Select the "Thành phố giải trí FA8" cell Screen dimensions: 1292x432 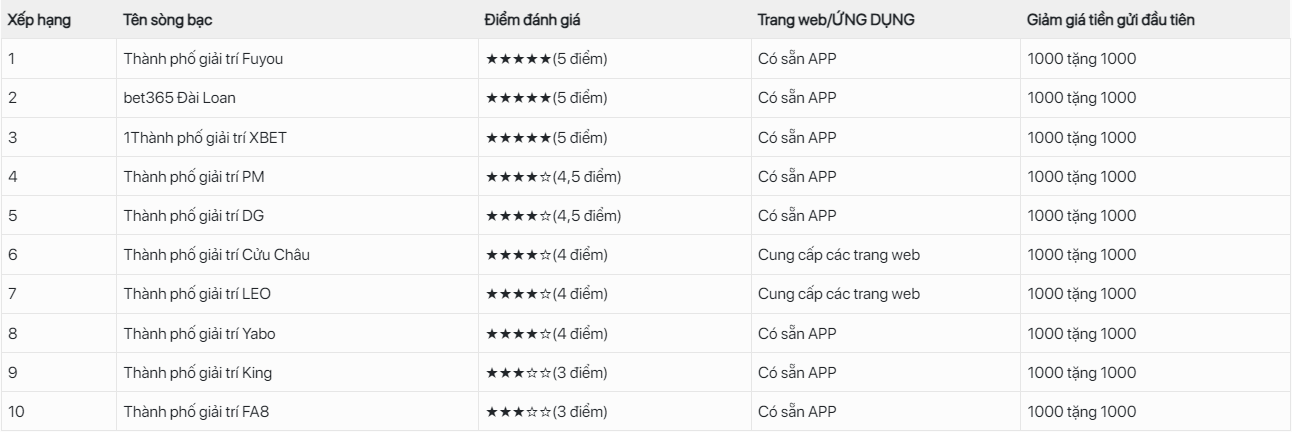point(197,411)
